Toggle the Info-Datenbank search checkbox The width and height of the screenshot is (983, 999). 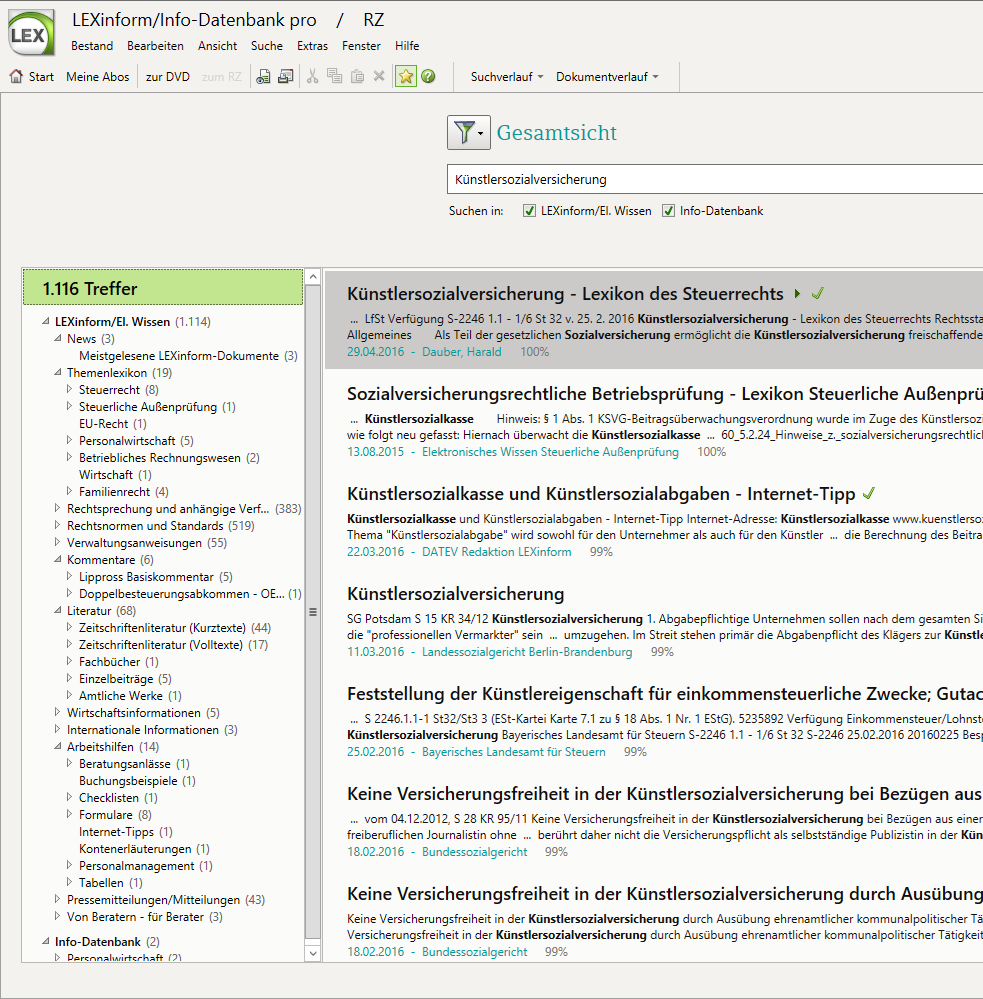pos(669,211)
